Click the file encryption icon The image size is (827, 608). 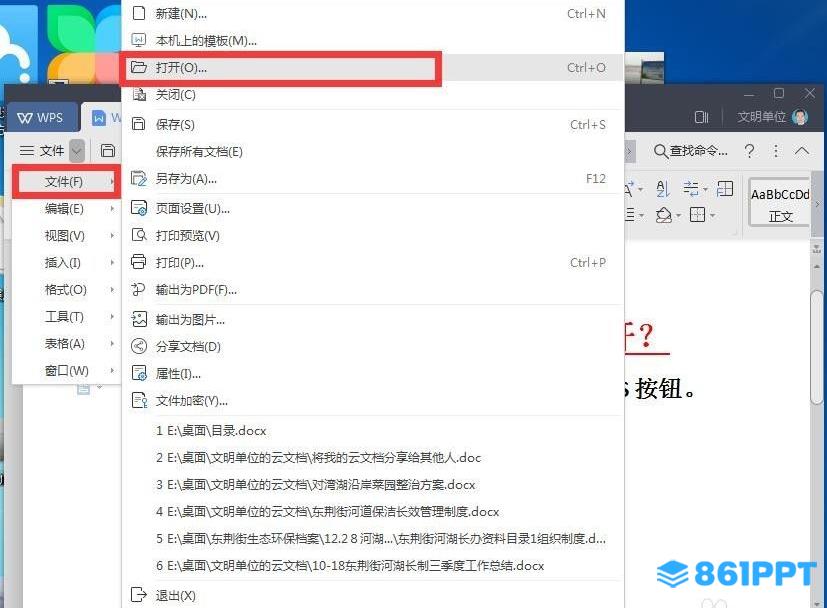coord(139,400)
